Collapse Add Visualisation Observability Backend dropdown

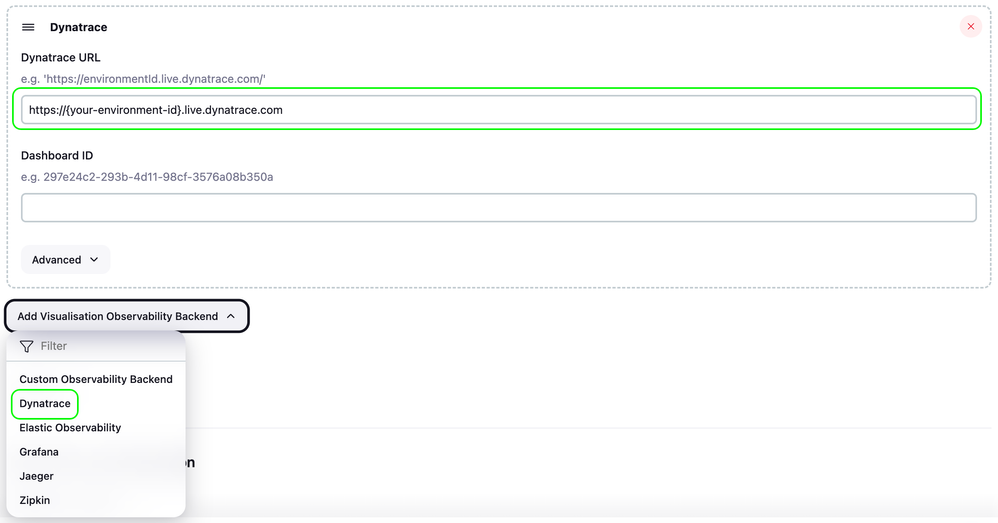(127, 316)
